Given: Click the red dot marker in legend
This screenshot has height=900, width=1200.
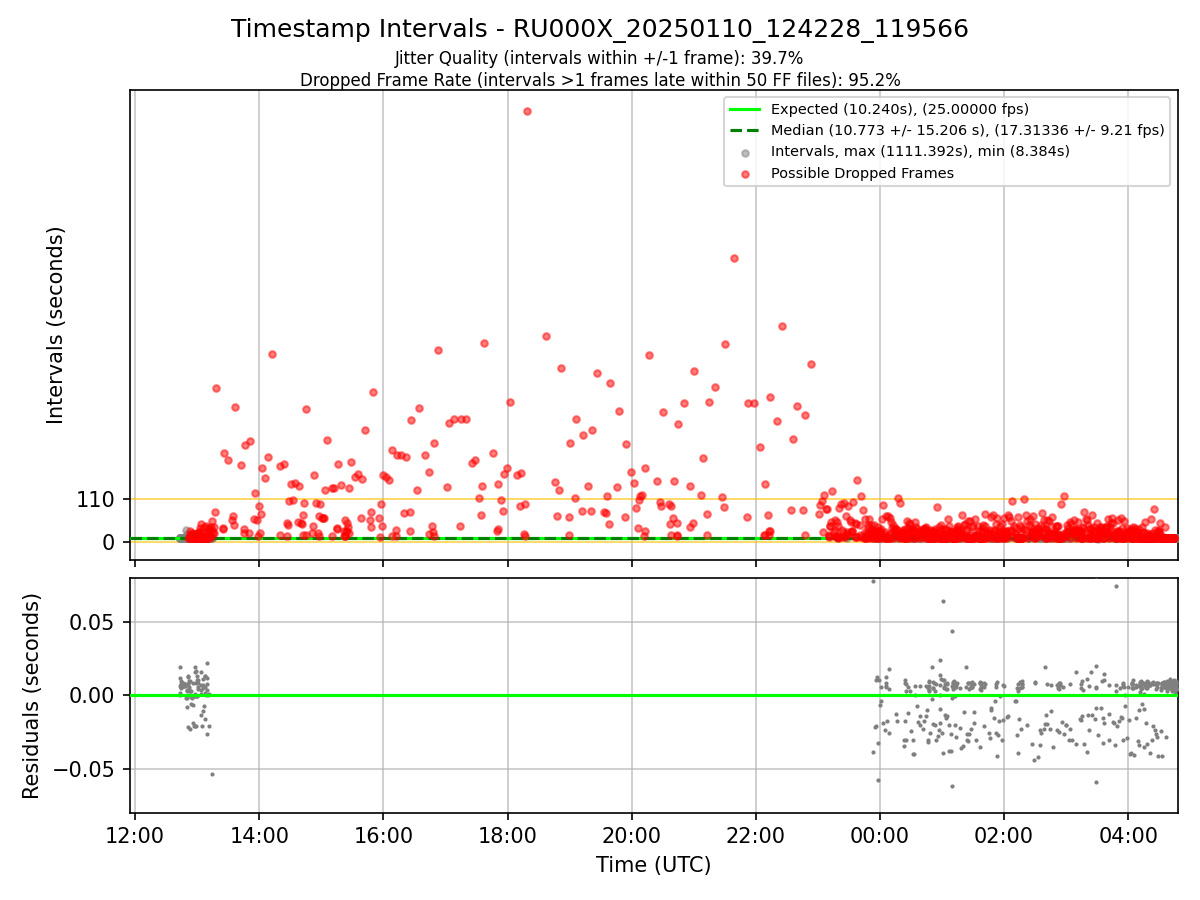Looking at the screenshot, I should pyautogui.click(x=745, y=173).
